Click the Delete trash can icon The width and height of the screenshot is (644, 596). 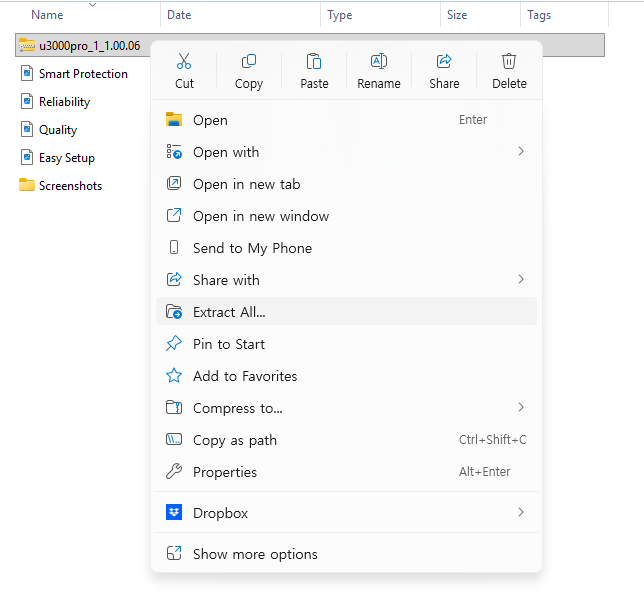pyautogui.click(x=509, y=61)
